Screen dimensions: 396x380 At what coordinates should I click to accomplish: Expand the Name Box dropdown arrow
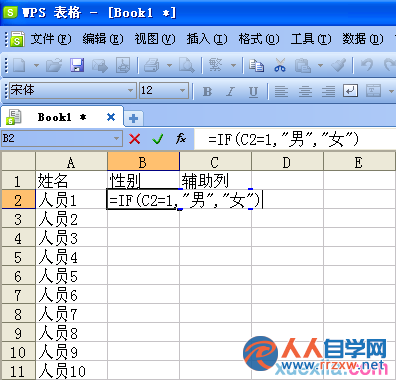[x=116, y=138]
